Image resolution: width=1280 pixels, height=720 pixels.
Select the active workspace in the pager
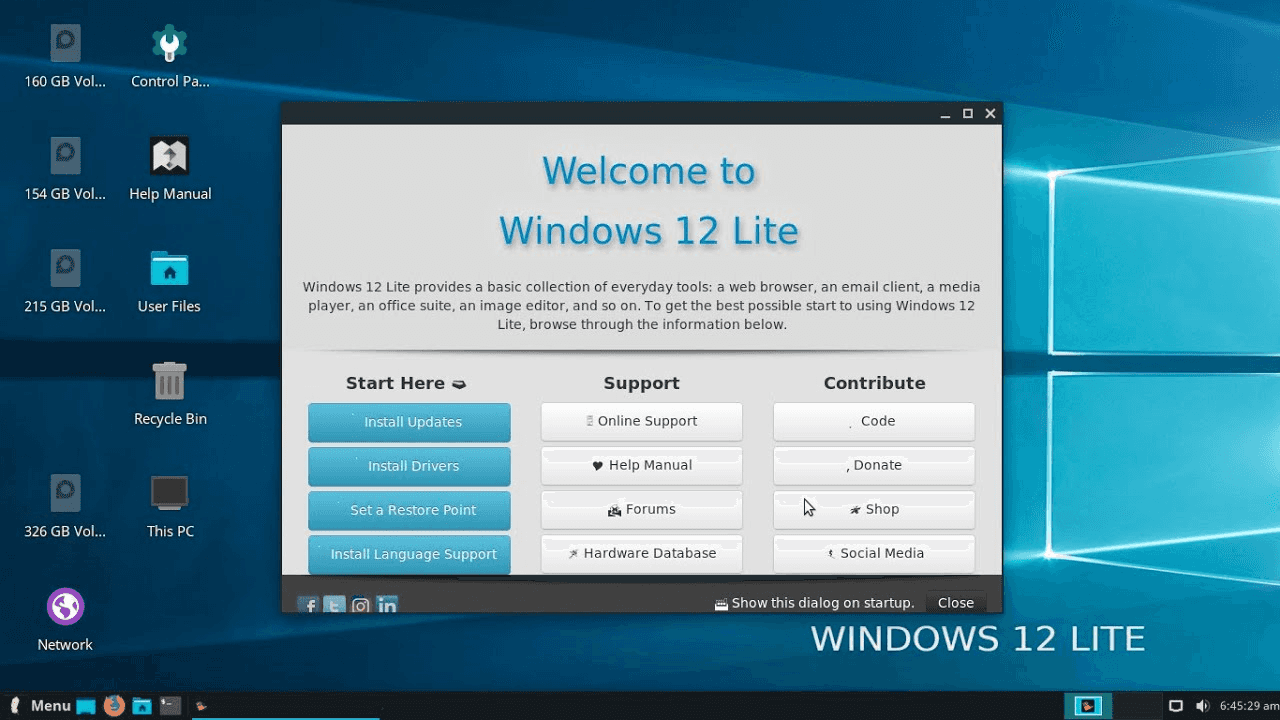(x=1088, y=706)
